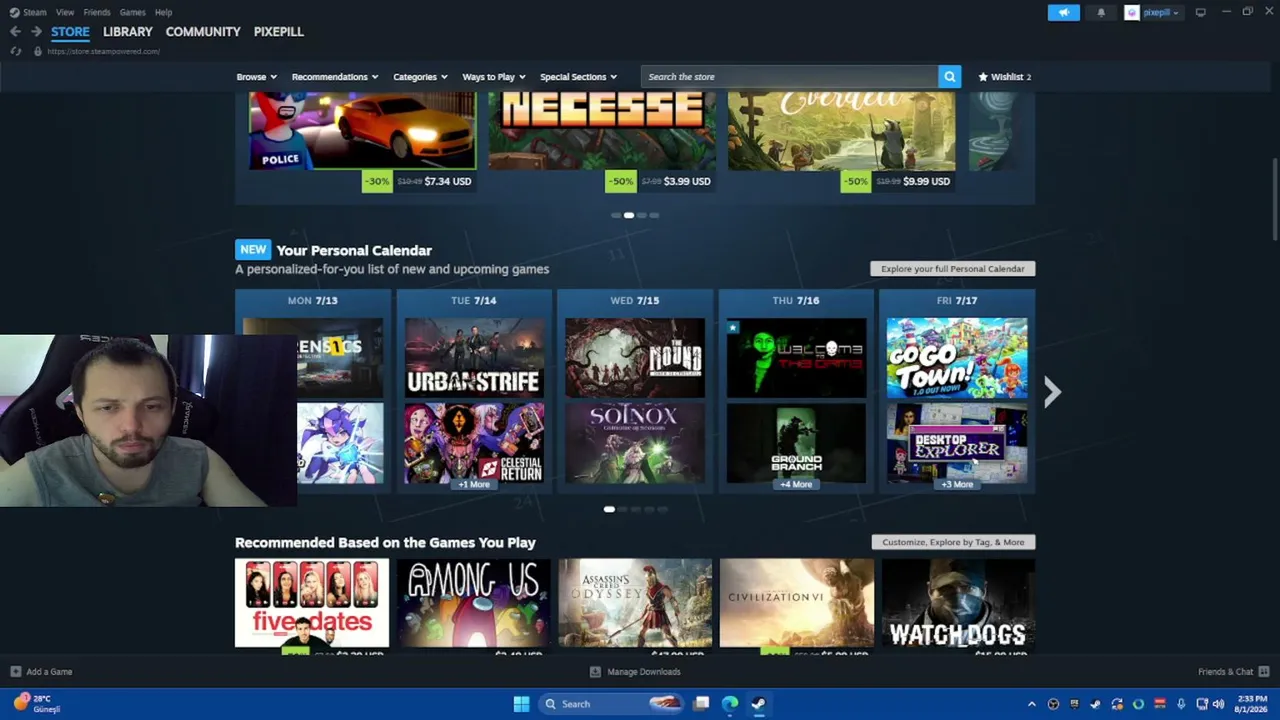The width and height of the screenshot is (1280, 720).
Task: Click the Friends & Chat label
Action: 1225,672
